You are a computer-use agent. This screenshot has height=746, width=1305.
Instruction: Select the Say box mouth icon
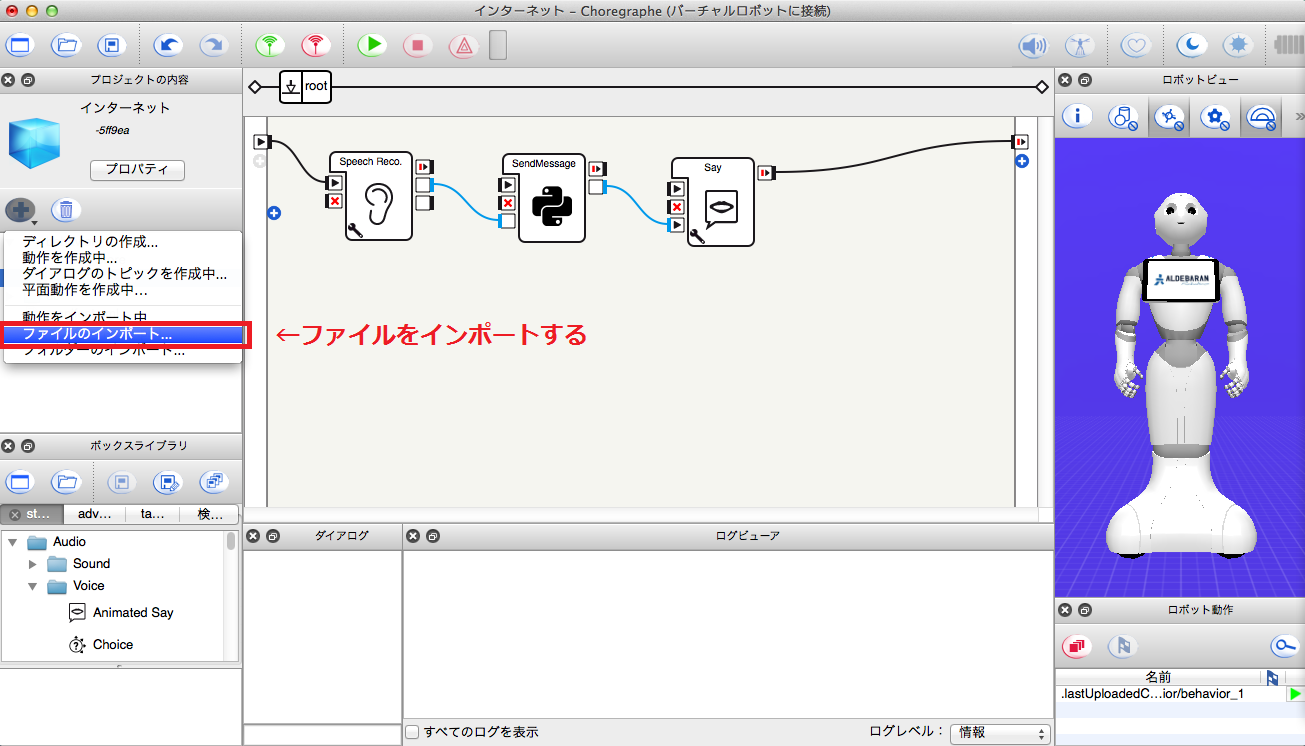point(721,206)
